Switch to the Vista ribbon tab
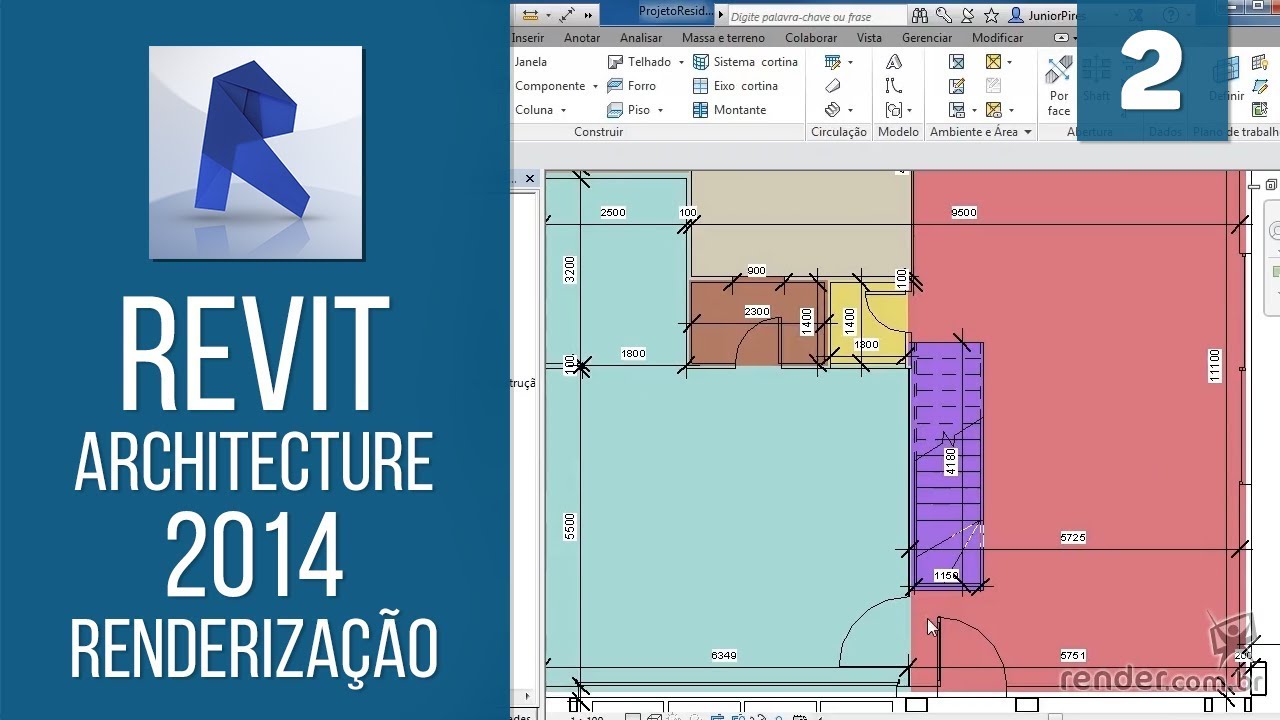The image size is (1280, 720). [x=869, y=38]
